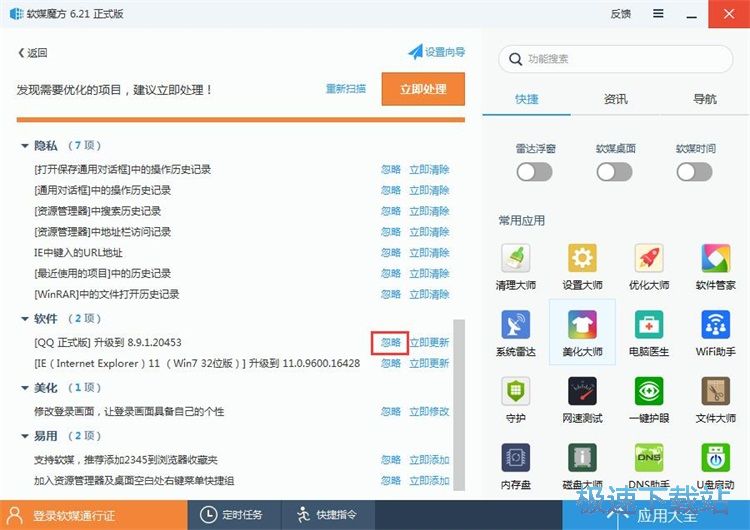Viewport: 750px width, 530px height.
Task: Open 守护 shield icon
Action: click(516, 391)
